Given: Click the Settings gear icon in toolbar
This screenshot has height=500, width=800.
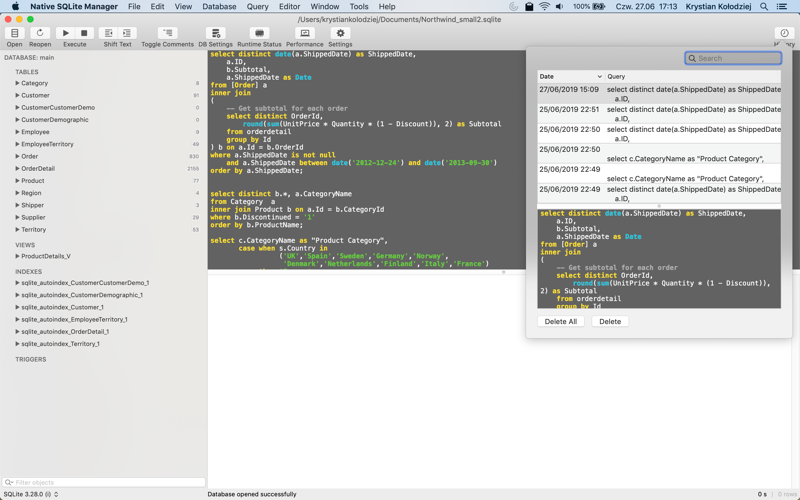Looking at the screenshot, I should pyautogui.click(x=340, y=34).
